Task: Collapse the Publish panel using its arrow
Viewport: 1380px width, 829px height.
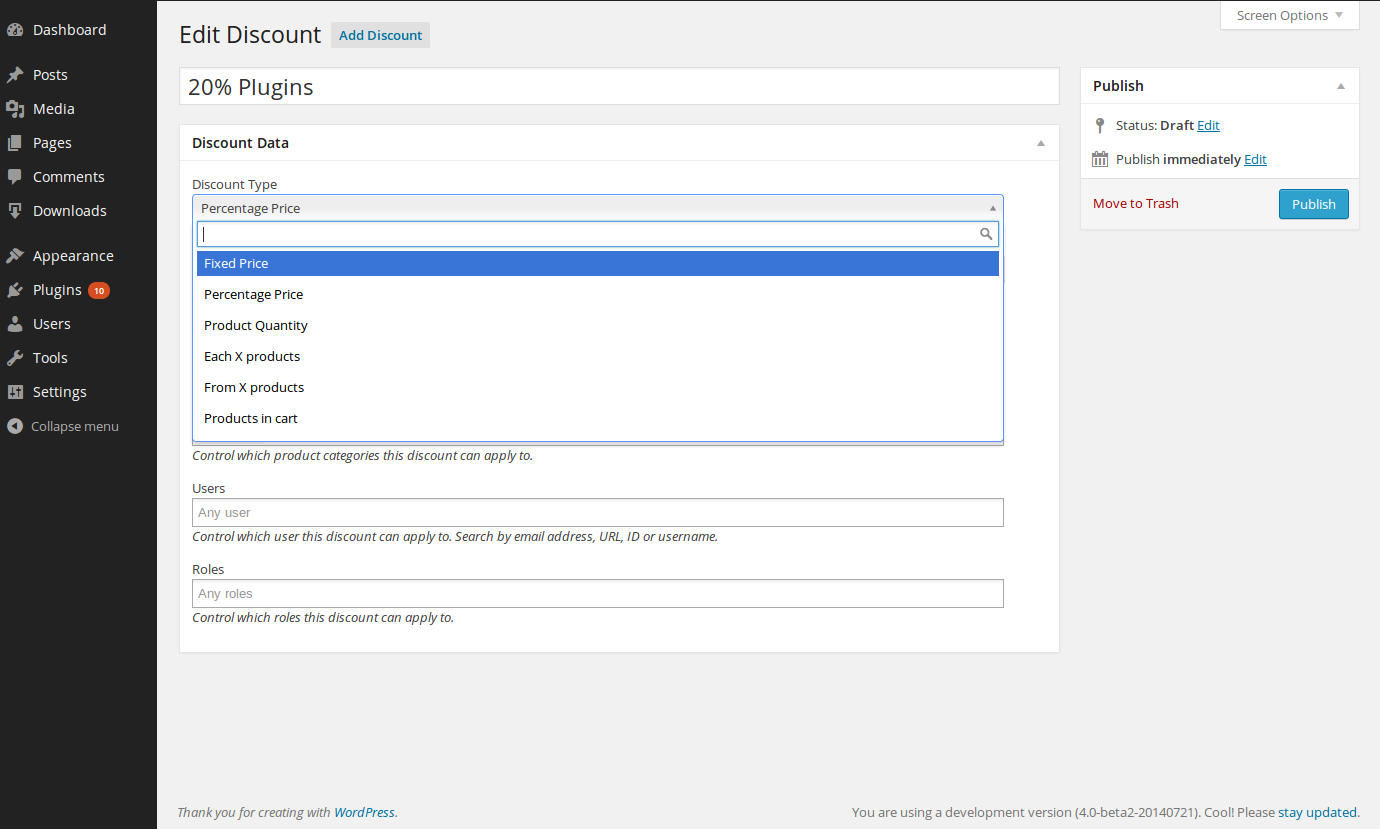Action: click(x=1341, y=86)
